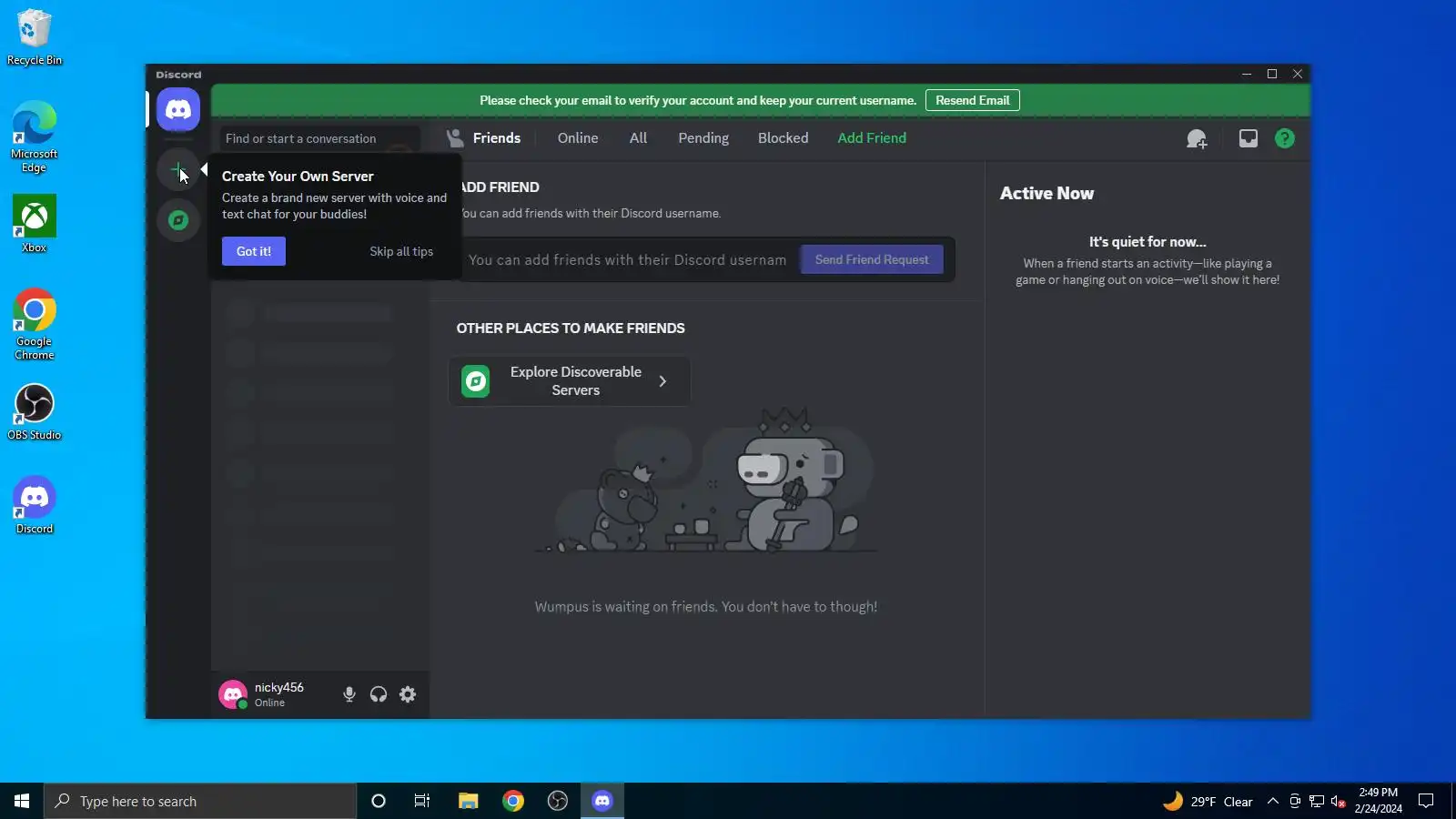Open File Explorer from the taskbar
The image size is (1456, 819).
click(x=468, y=801)
